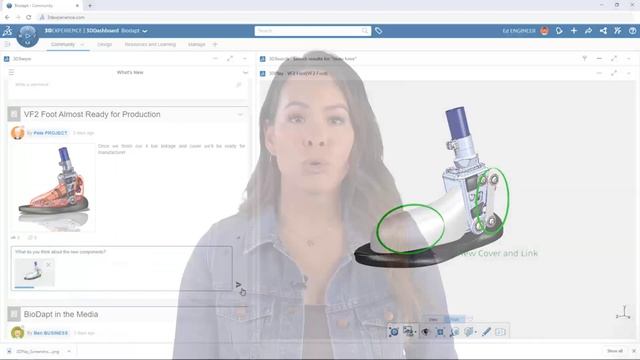The image size is (640, 360).
Task: Open the 3DSwym hamburger menu
Action: (x=11, y=72)
